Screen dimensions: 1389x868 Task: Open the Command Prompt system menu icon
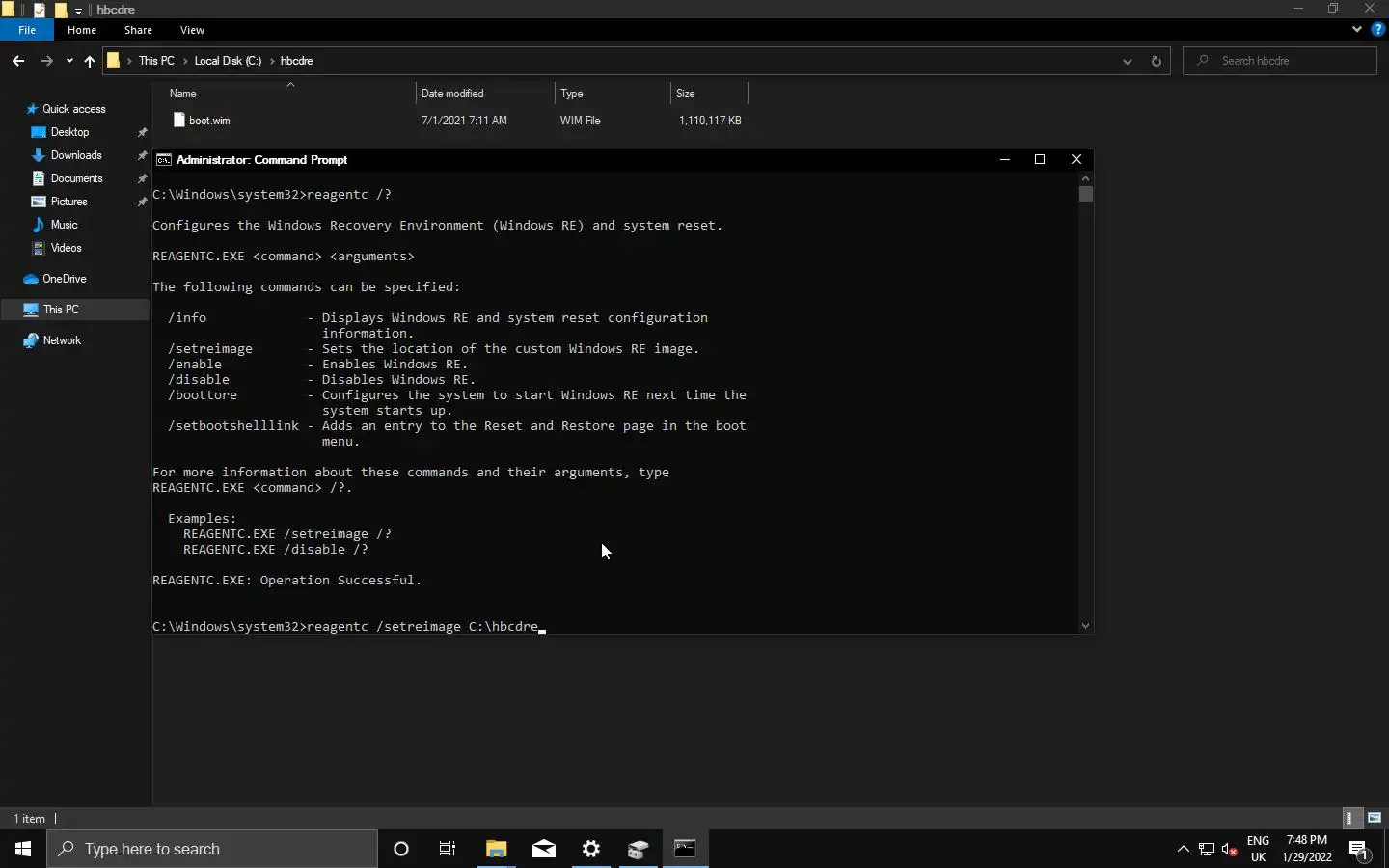point(164,160)
